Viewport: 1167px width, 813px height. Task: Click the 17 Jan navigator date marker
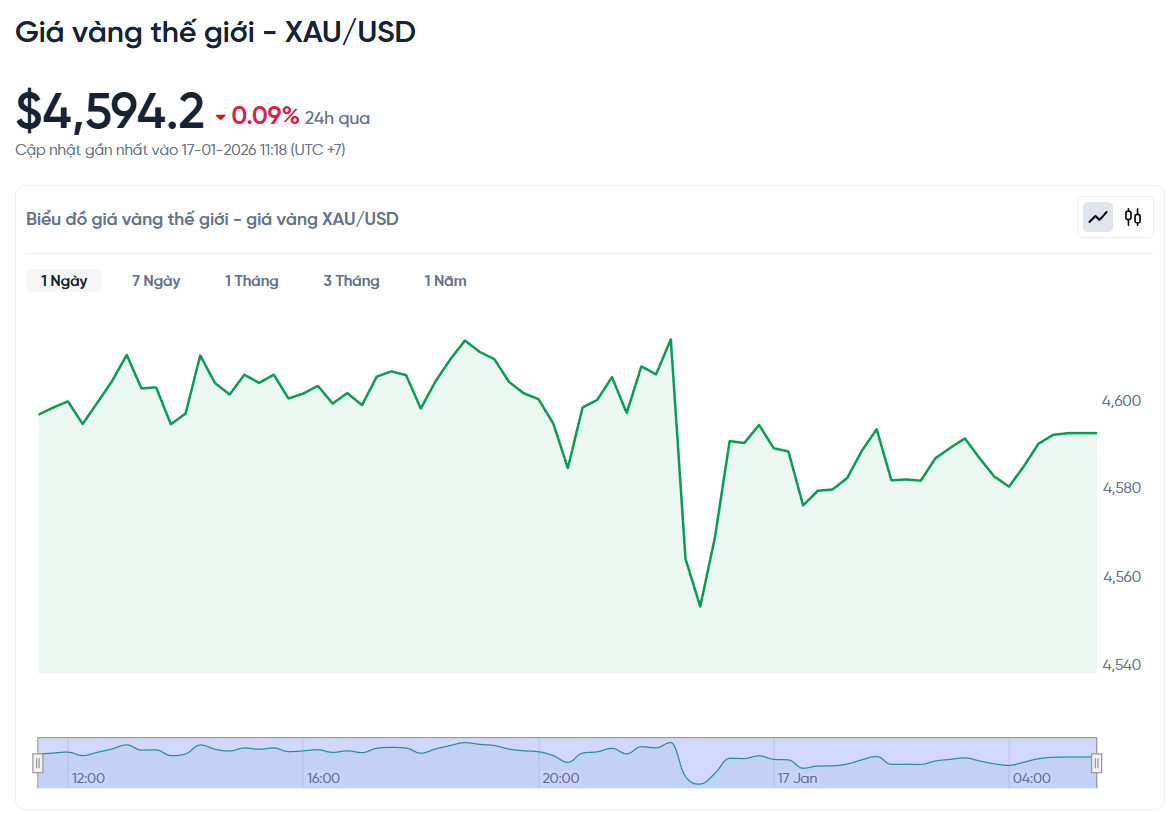pos(797,778)
